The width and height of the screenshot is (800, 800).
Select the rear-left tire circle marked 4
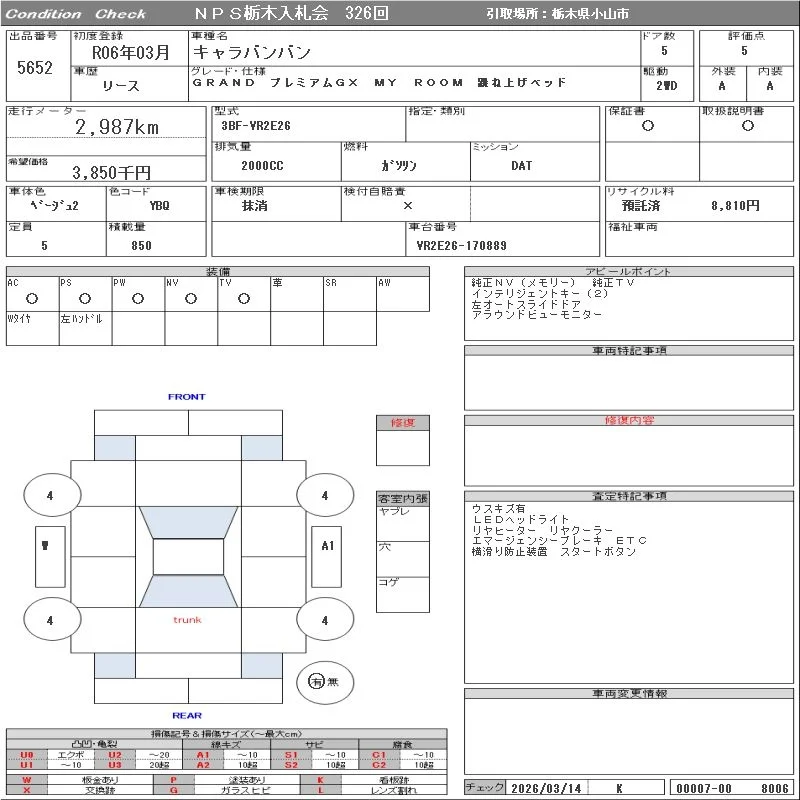coord(52,619)
